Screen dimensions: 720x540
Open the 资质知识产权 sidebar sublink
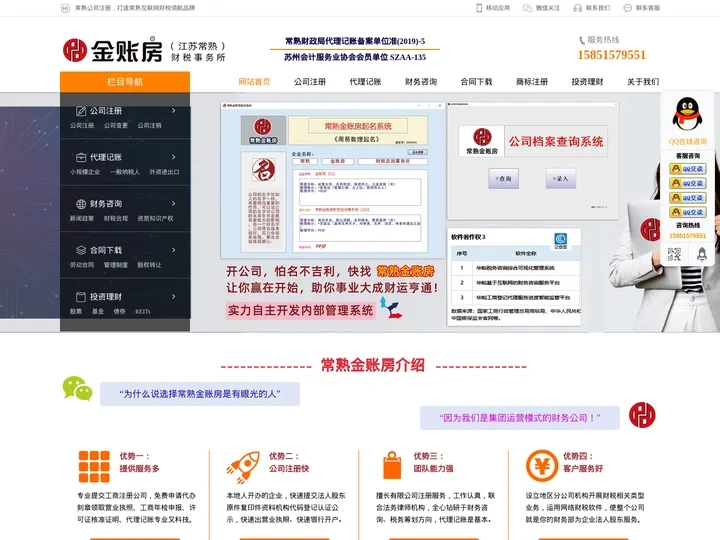(156, 219)
